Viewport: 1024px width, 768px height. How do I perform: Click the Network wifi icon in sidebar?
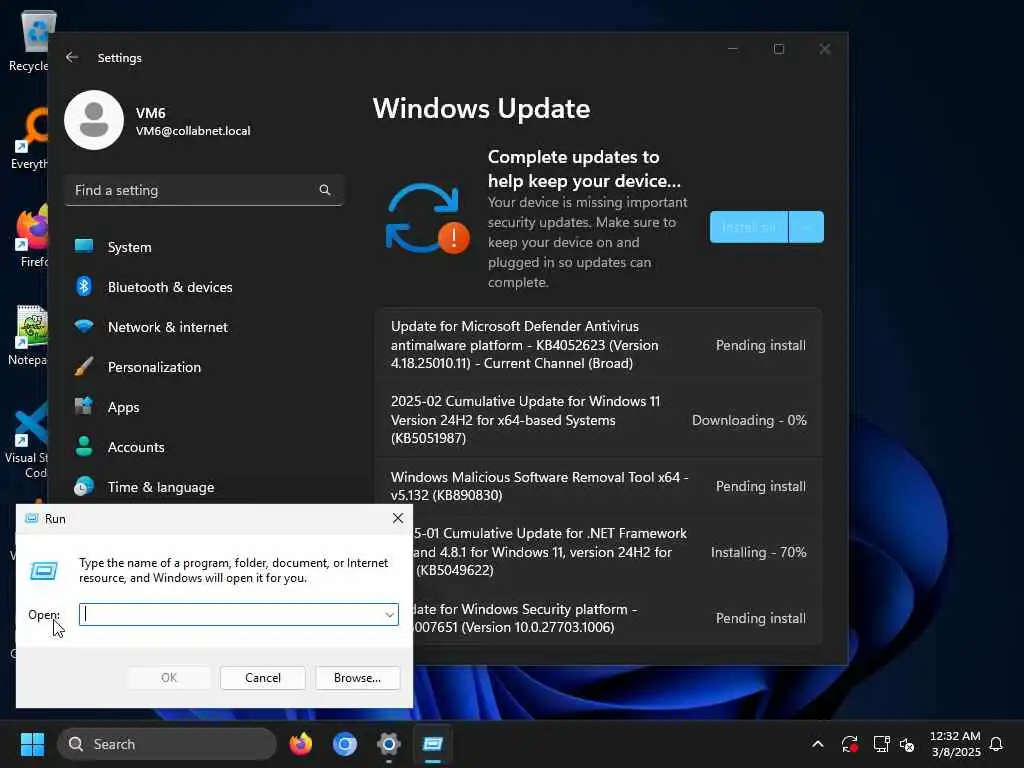pos(84,326)
